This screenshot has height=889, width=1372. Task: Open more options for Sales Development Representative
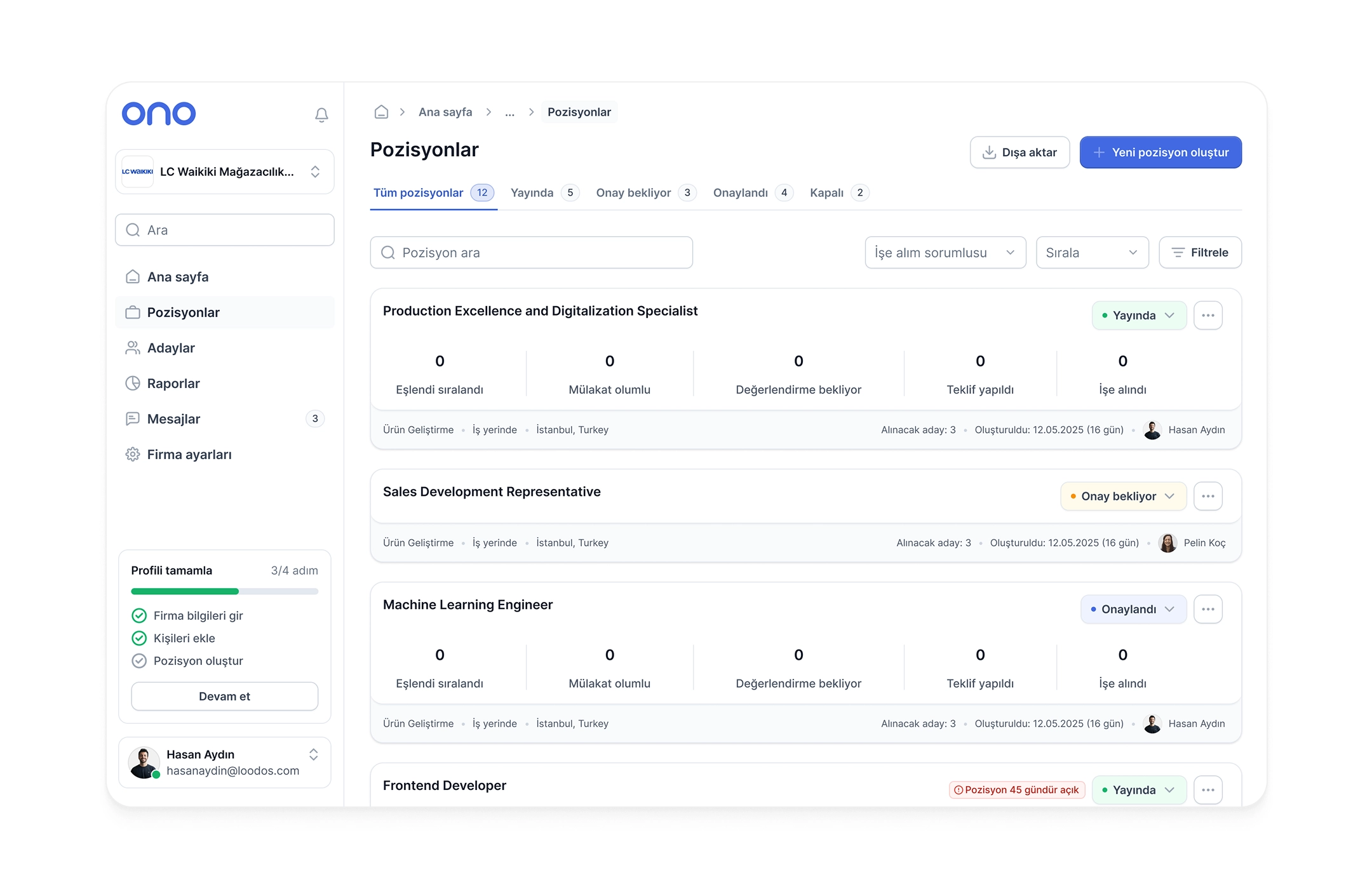click(1207, 497)
